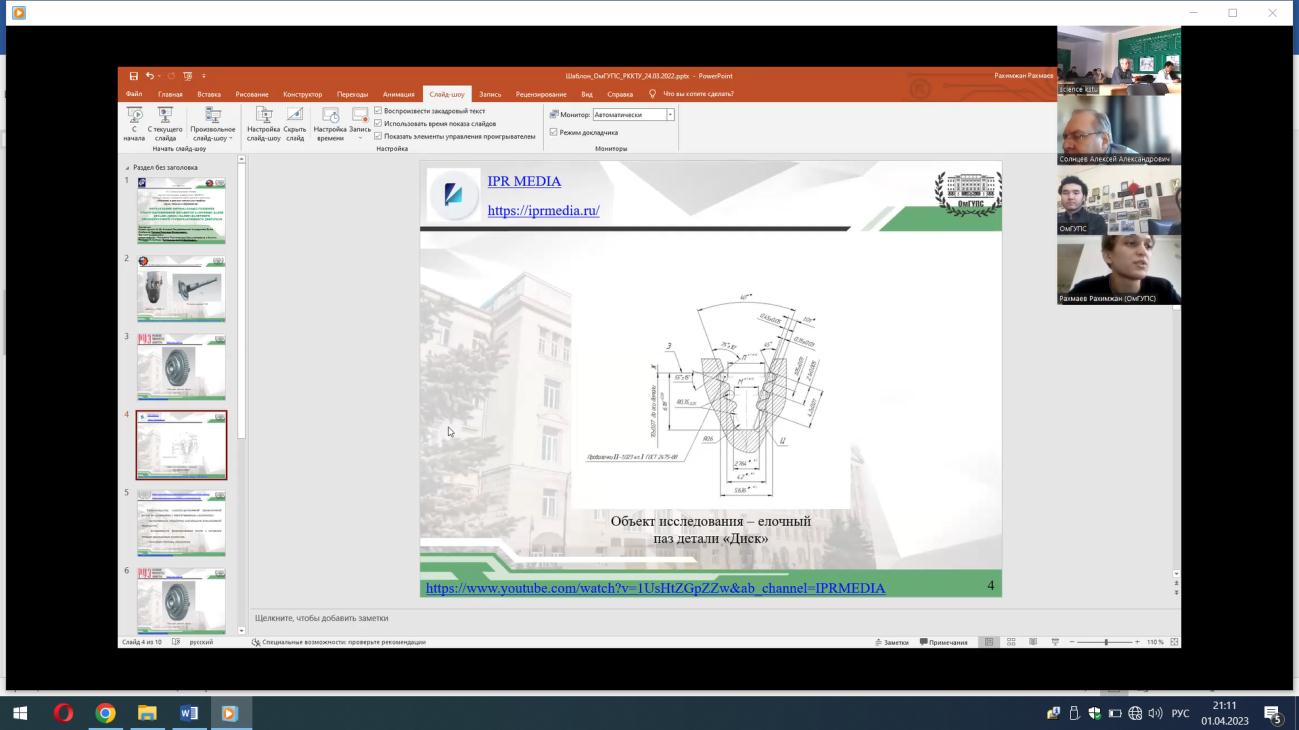
Task: Toggle 'Воспроизвести закадровый текст' checkbox
Action: pos(378,111)
